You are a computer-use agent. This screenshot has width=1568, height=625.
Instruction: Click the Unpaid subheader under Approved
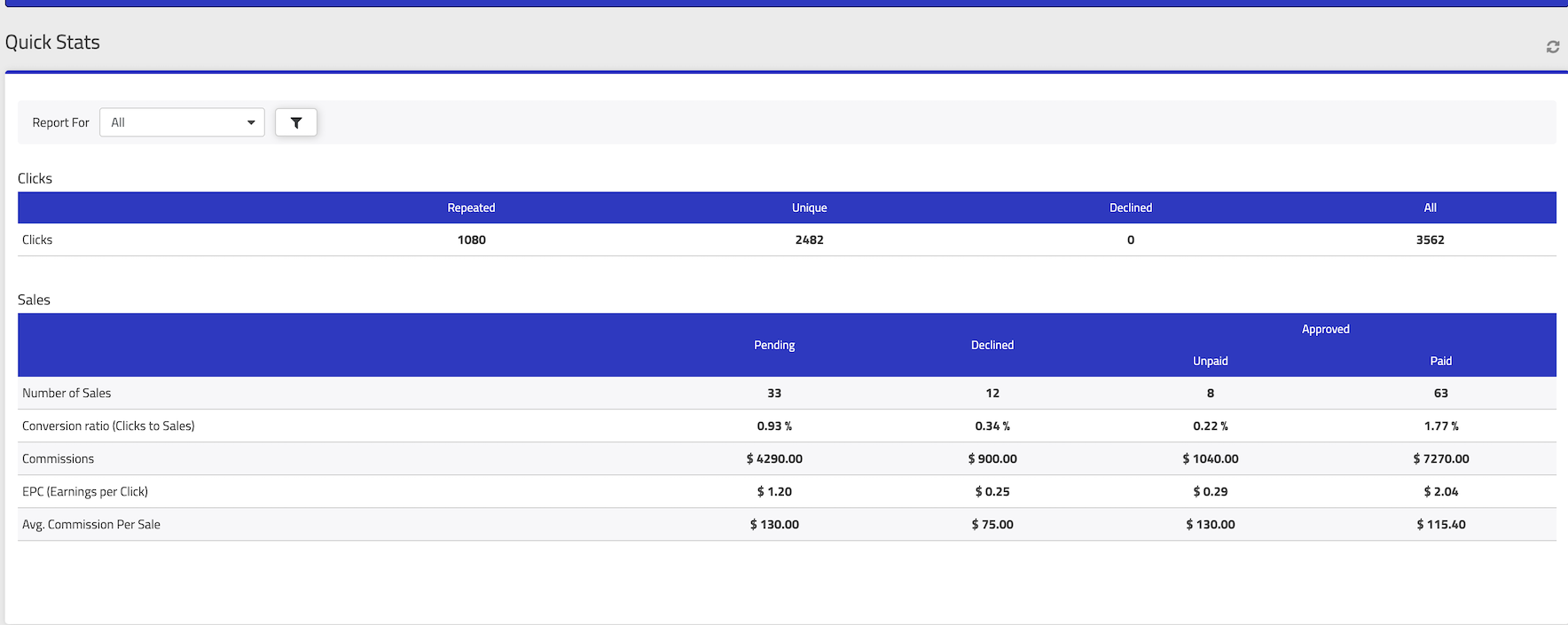pyautogui.click(x=1210, y=361)
